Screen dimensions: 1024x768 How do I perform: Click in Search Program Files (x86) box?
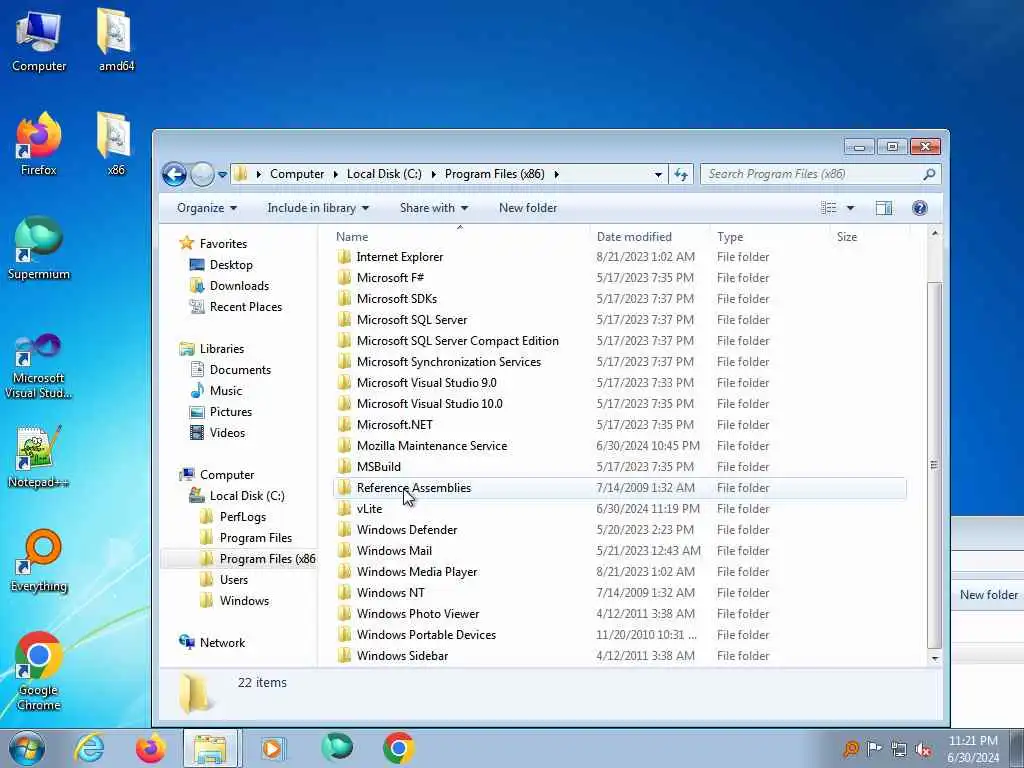click(820, 174)
